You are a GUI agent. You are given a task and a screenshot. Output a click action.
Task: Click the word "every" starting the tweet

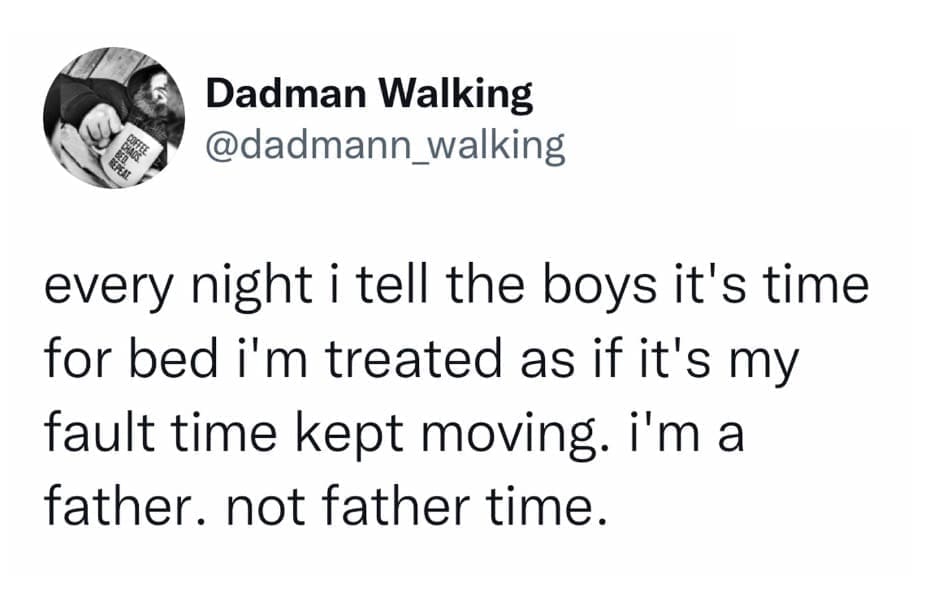tap(107, 287)
